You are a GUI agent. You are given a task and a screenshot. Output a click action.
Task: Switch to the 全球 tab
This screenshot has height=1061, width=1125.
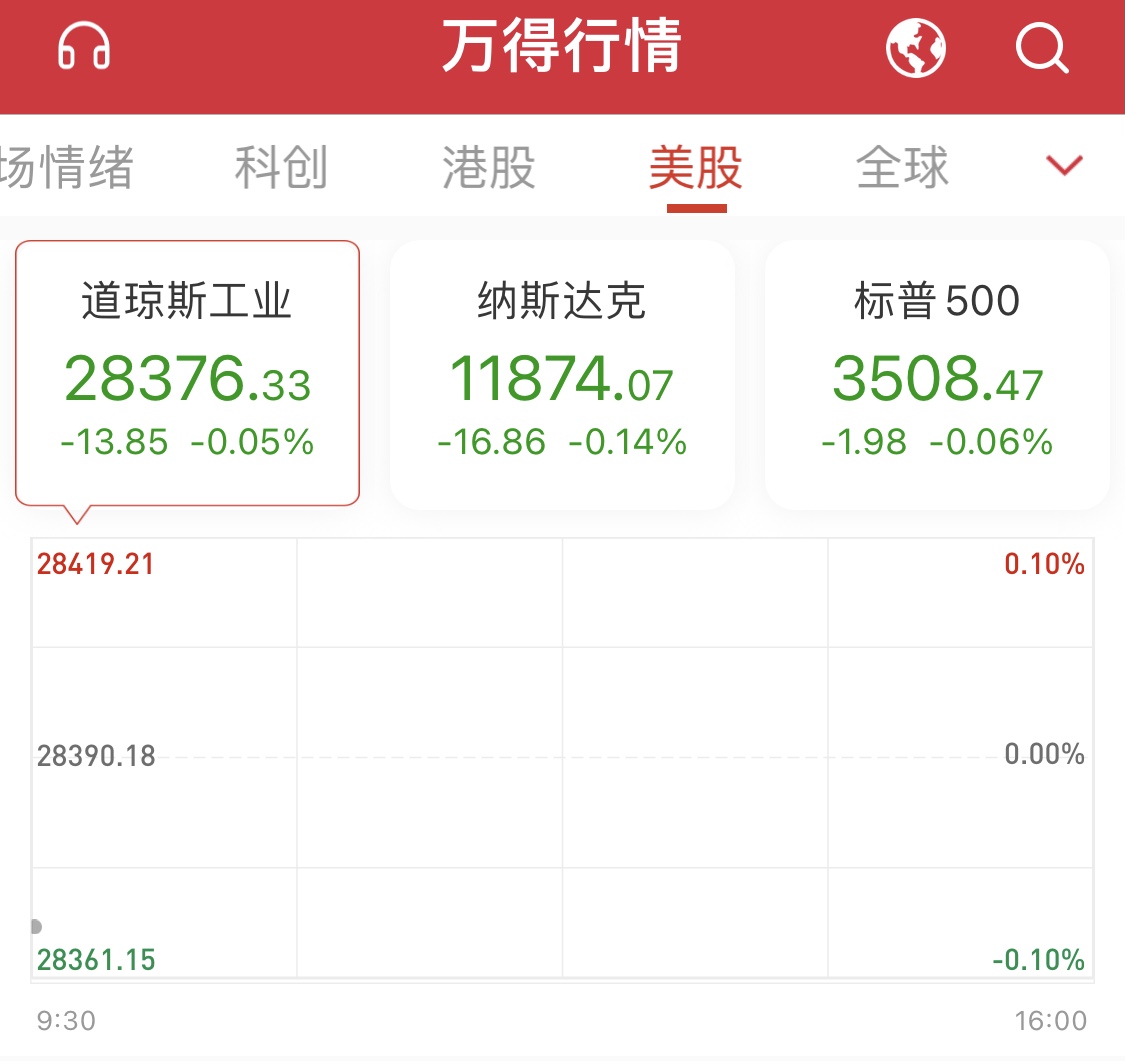[x=902, y=167]
